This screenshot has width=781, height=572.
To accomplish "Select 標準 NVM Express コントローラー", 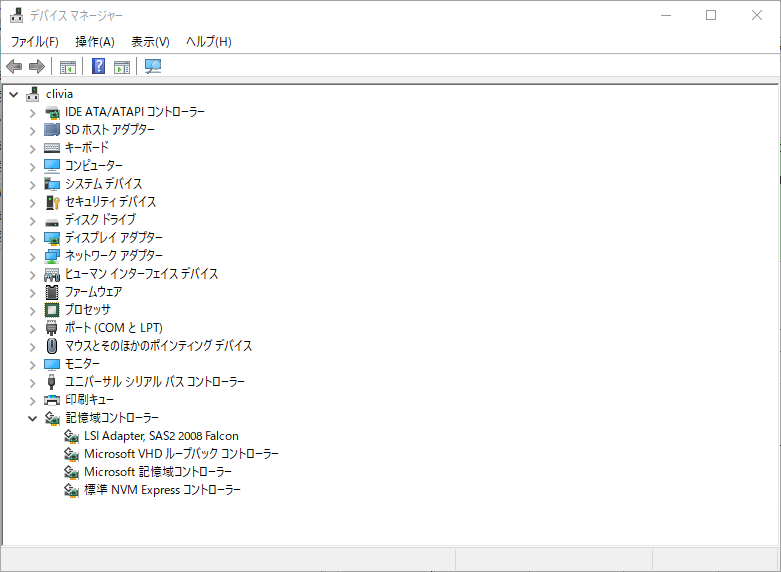I will (x=162, y=490).
